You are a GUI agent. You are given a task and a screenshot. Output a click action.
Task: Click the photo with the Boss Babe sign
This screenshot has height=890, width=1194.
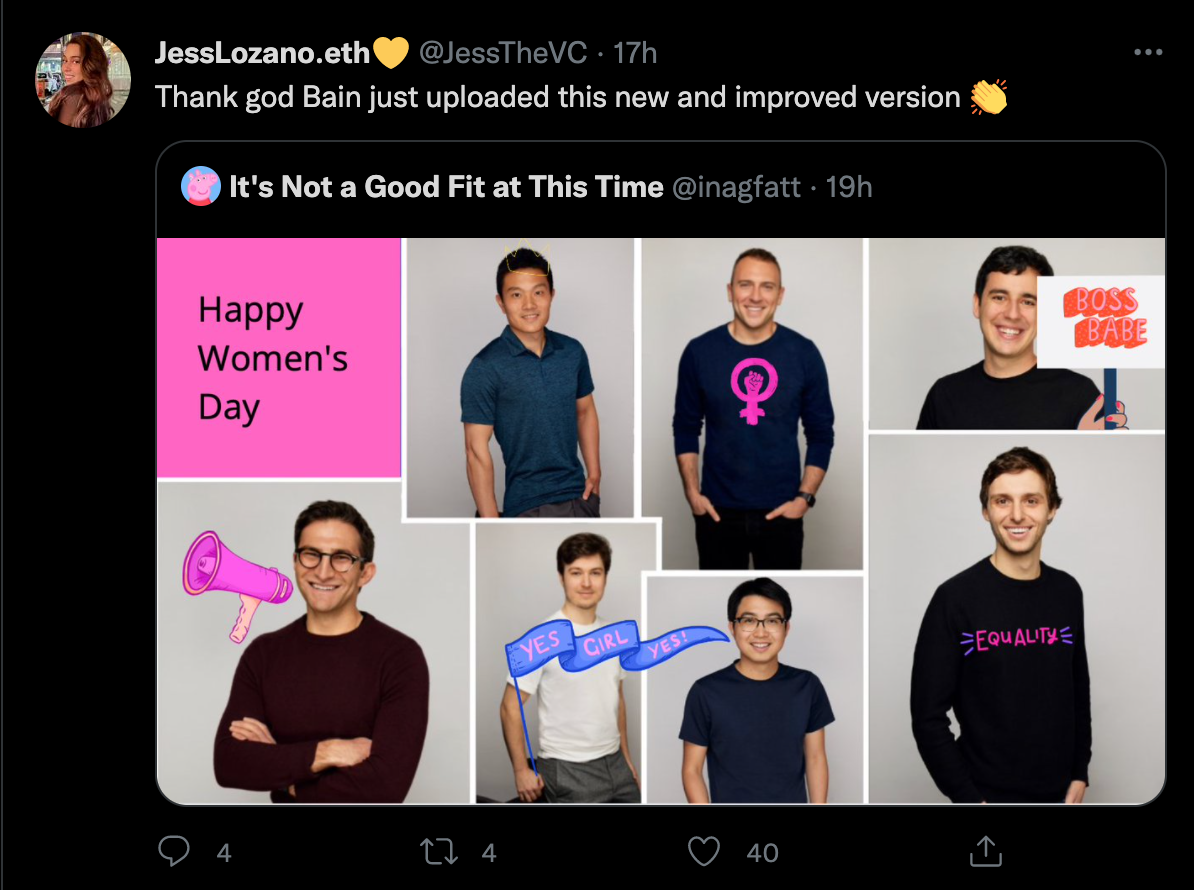pyautogui.click(x=1016, y=335)
